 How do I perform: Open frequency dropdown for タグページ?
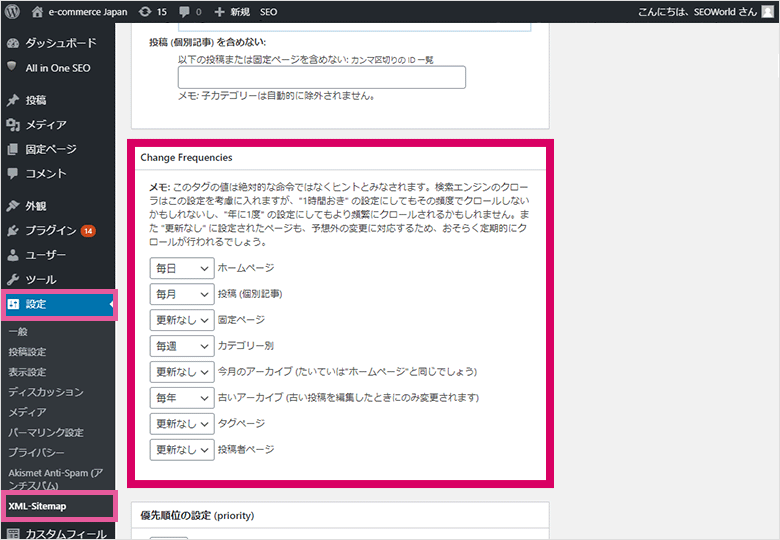click(x=182, y=424)
